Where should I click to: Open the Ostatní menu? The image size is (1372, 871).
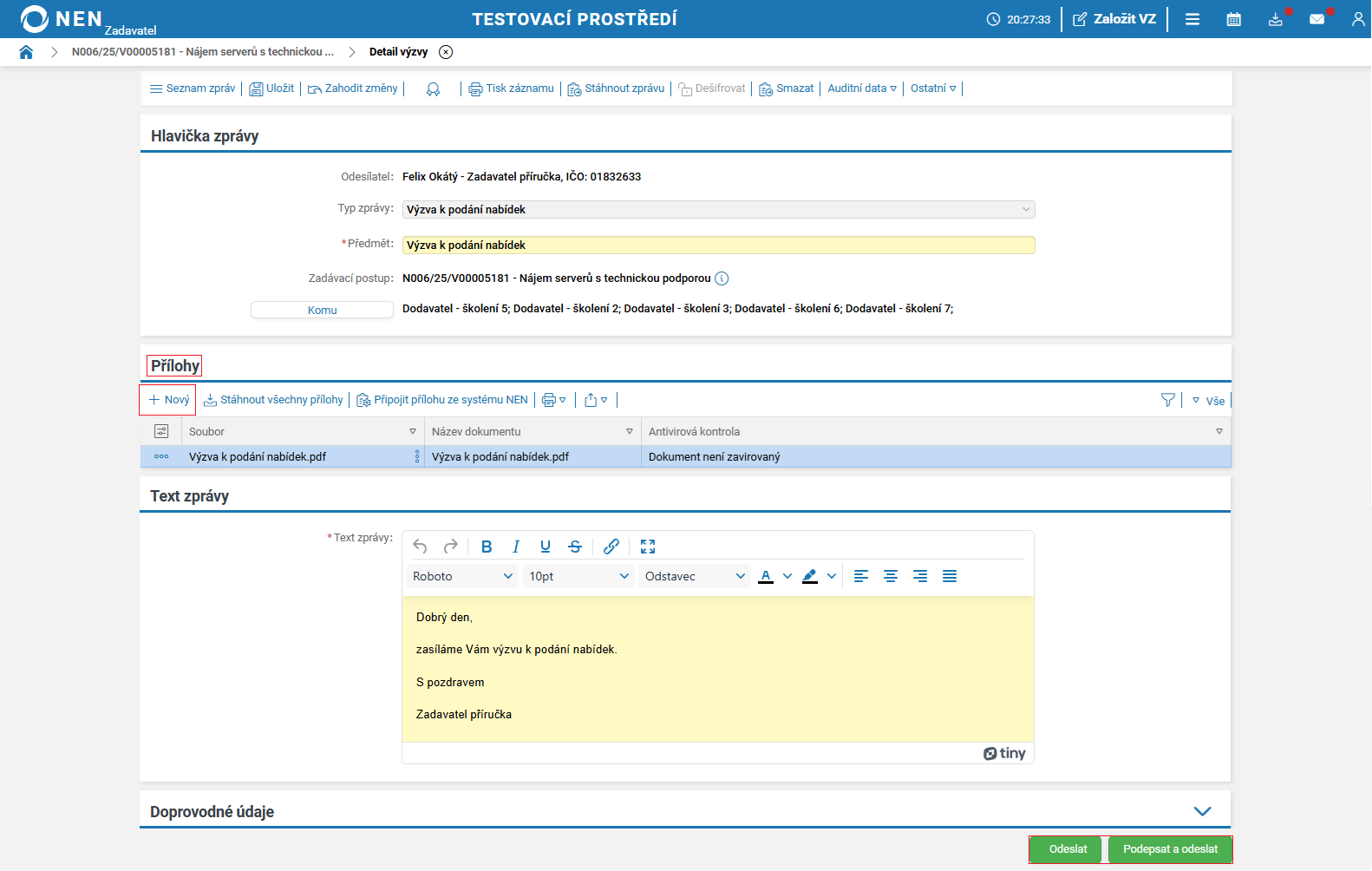(933, 88)
